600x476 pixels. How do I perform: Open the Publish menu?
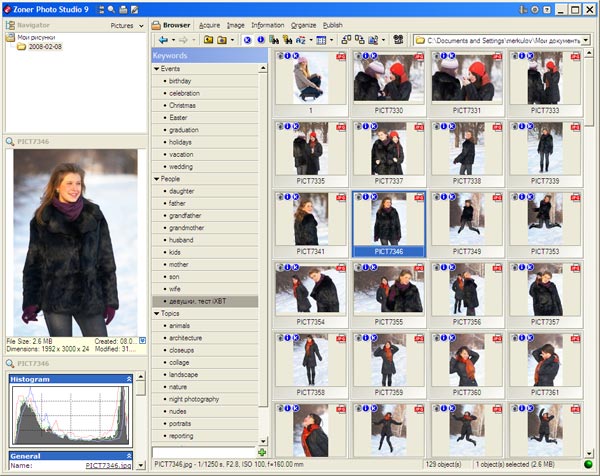point(332,24)
